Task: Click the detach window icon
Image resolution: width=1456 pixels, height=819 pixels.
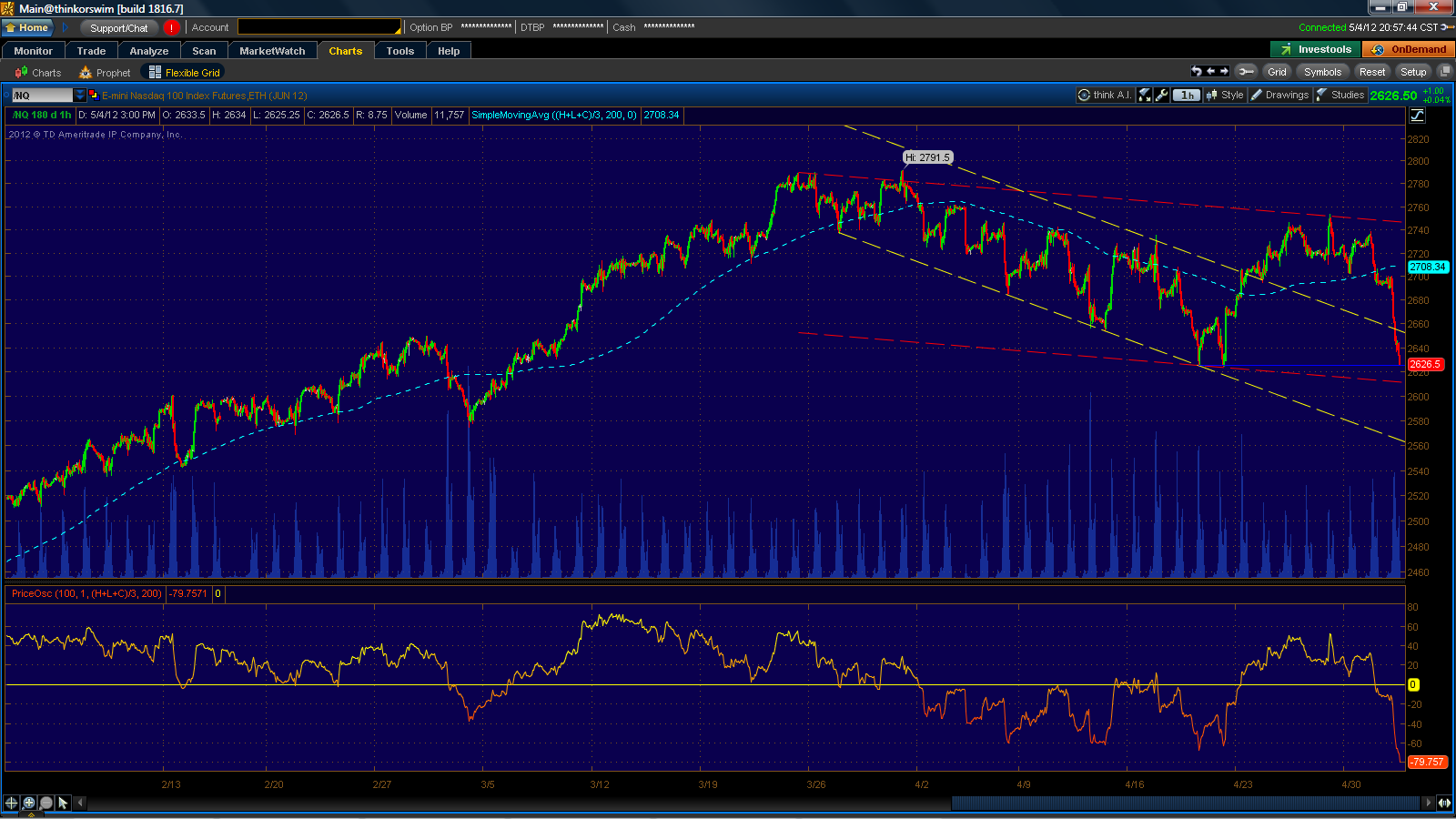Action: tap(1444, 71)
